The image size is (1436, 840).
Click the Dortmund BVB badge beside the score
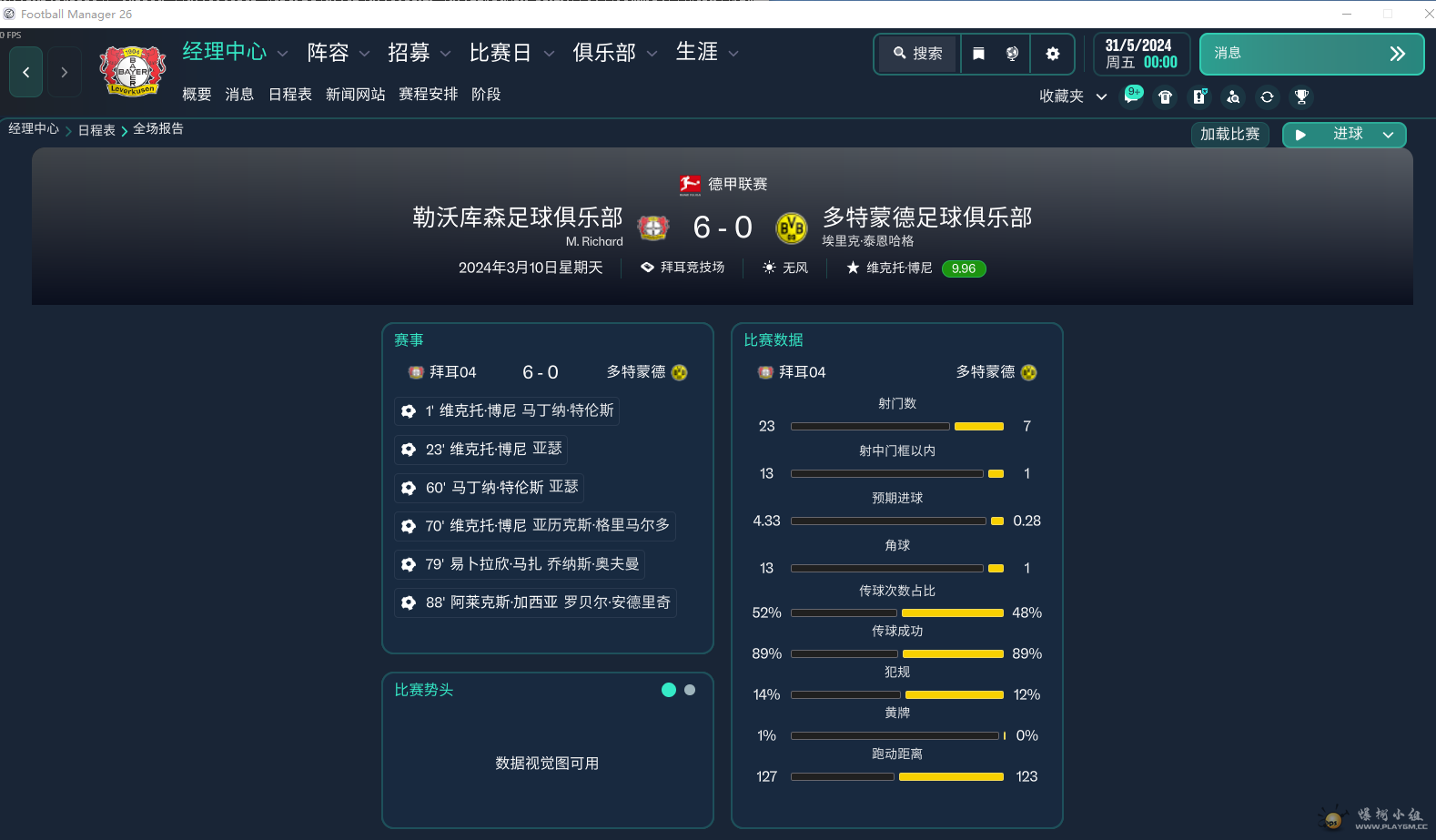tap(792, 228)
